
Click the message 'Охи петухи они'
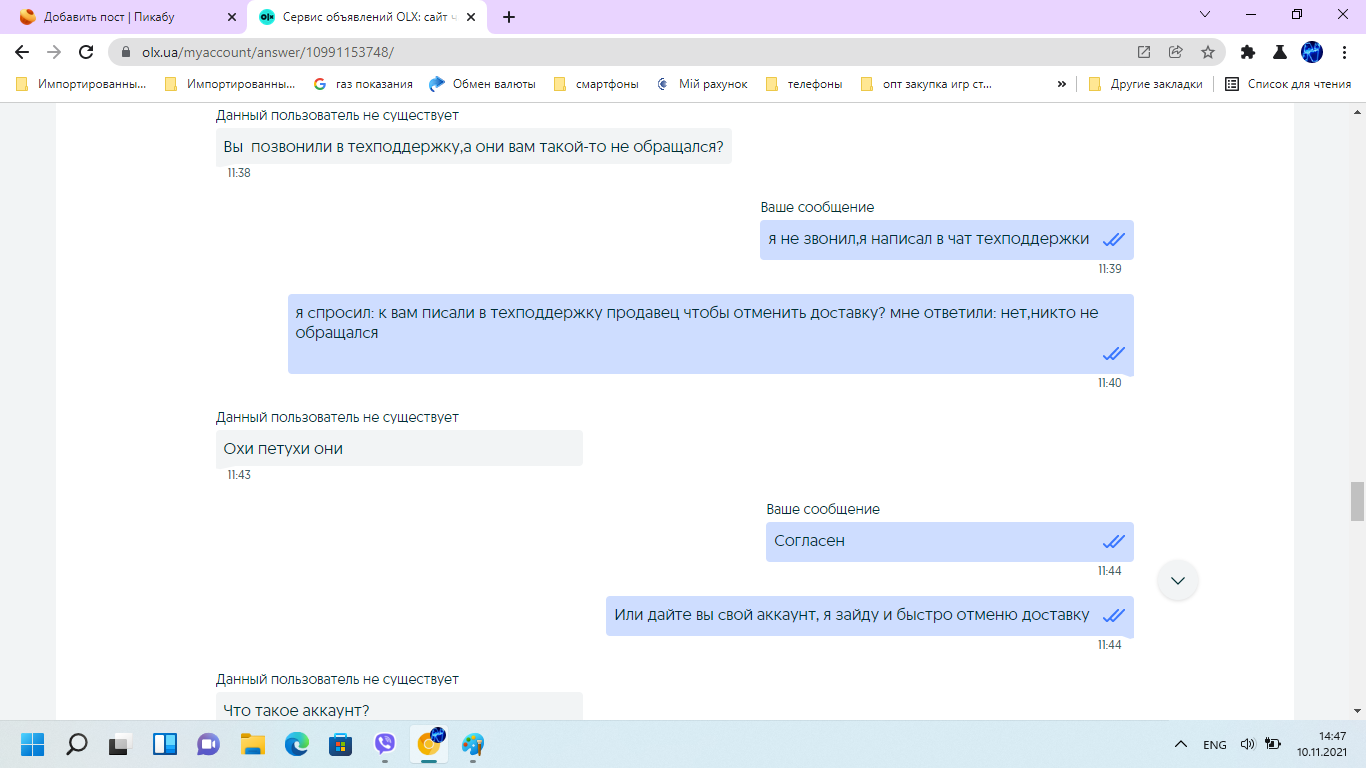(399, 448)
